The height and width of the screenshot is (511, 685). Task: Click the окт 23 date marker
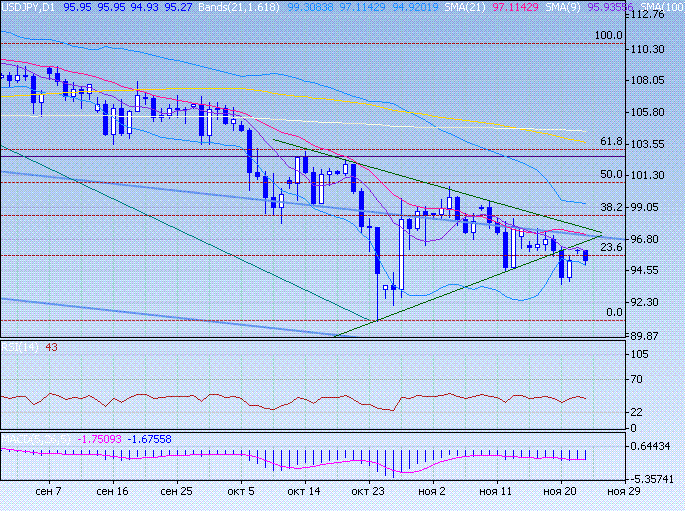tap(369, 493)
